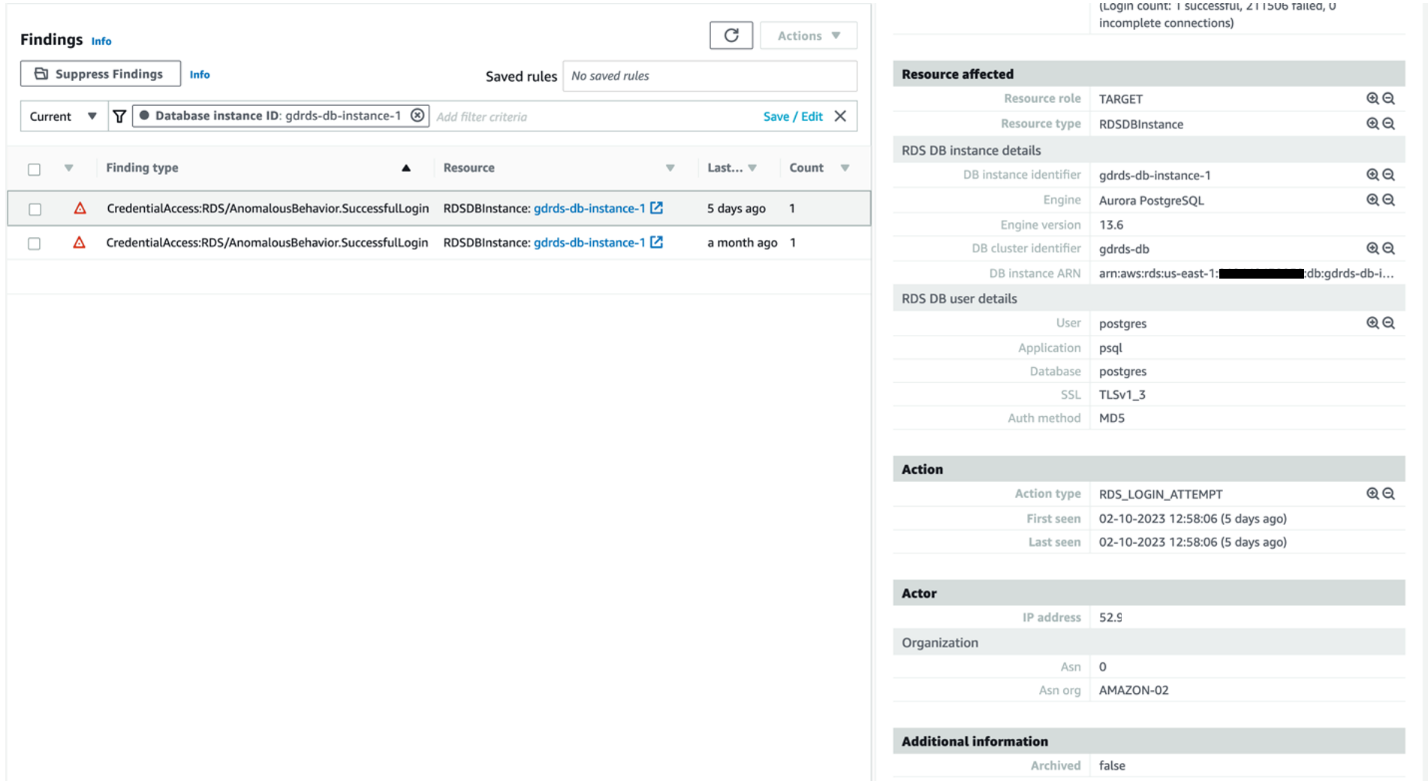The height and width of the screenshot is (781, 1428).
Task: Select the first finding's row checkbox
Action: (x=34, y=208)
